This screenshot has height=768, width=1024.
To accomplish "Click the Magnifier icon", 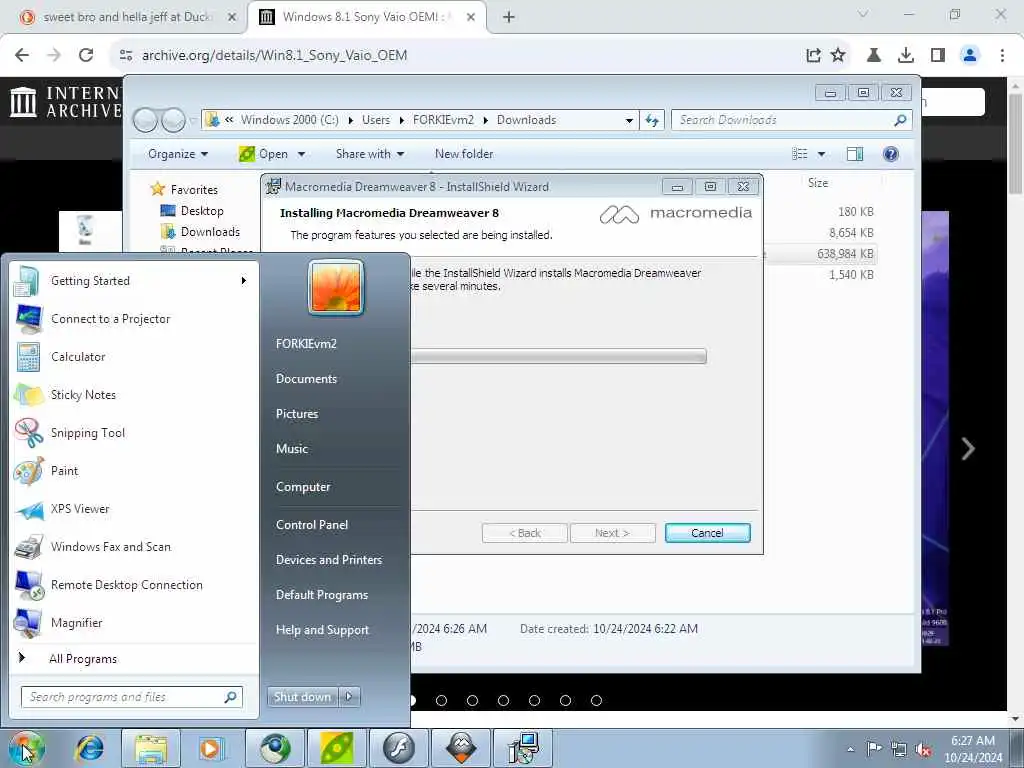I will coord(29,622).
